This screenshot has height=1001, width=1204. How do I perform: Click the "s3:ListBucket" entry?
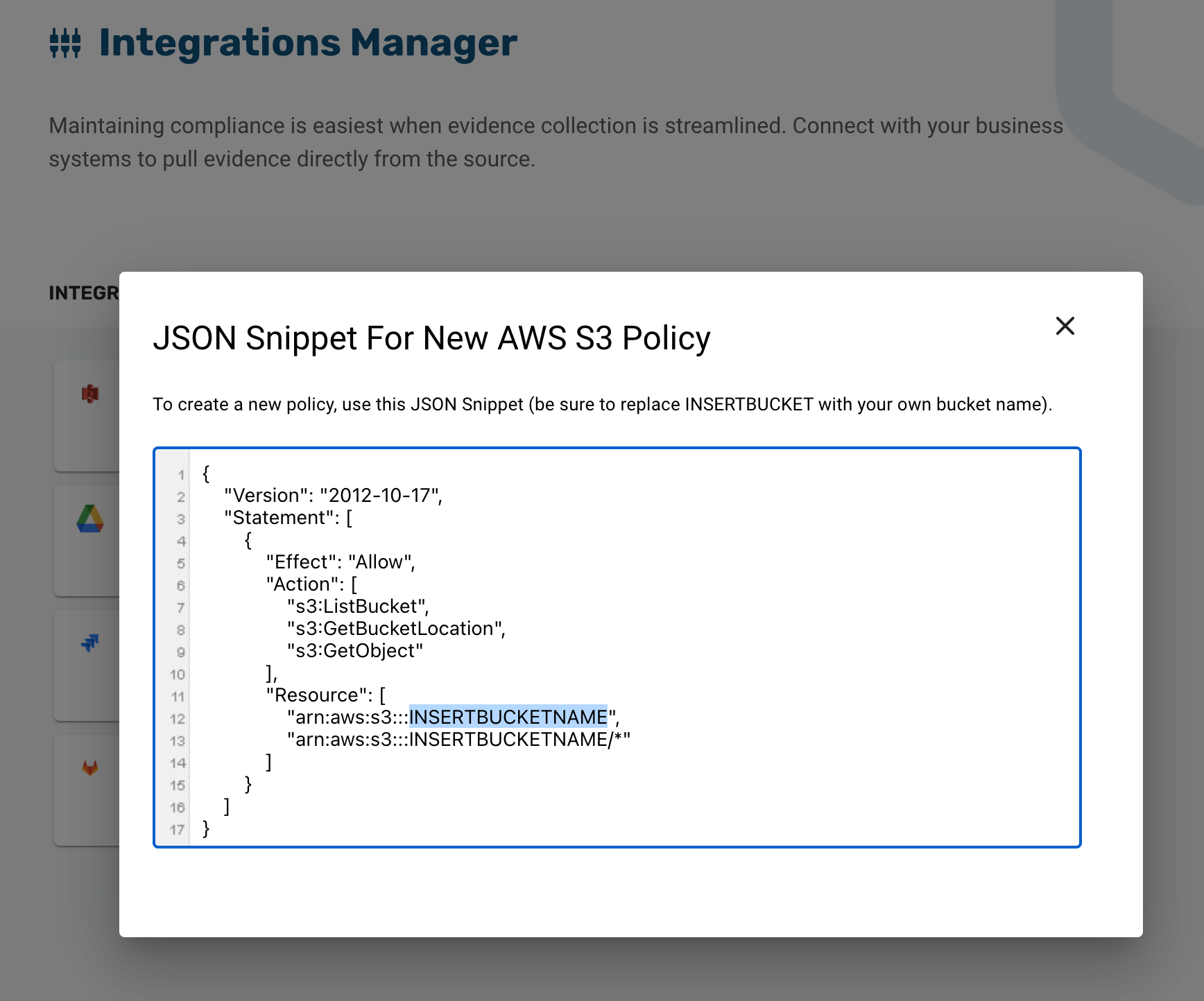point(359,607)
